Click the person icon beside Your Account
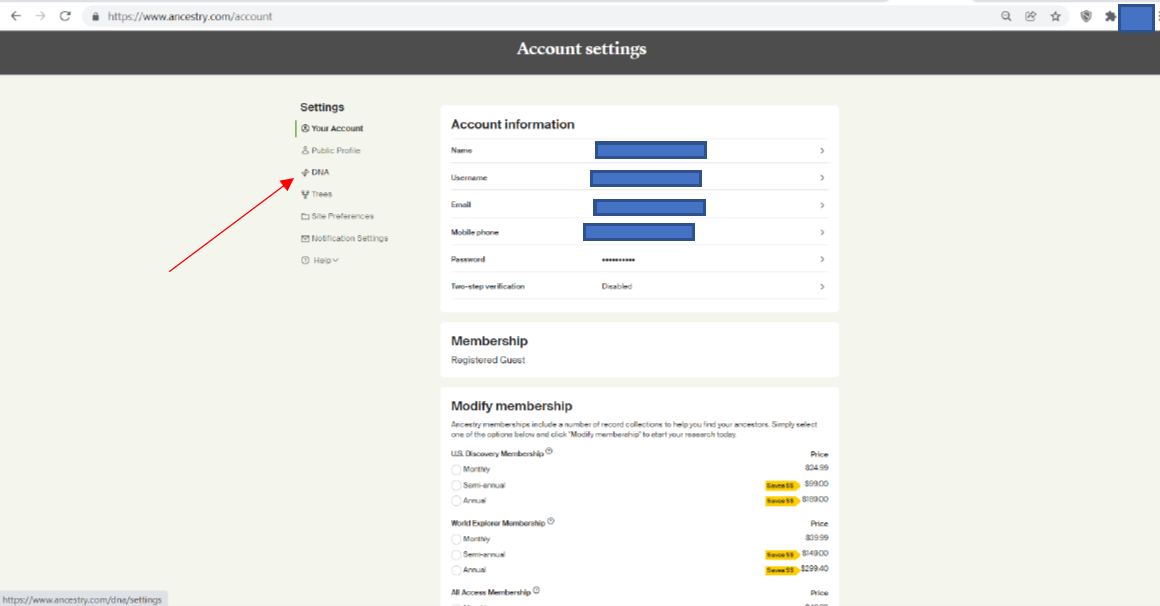Viewport: 1160px width, 606px height. pos(305,128)
